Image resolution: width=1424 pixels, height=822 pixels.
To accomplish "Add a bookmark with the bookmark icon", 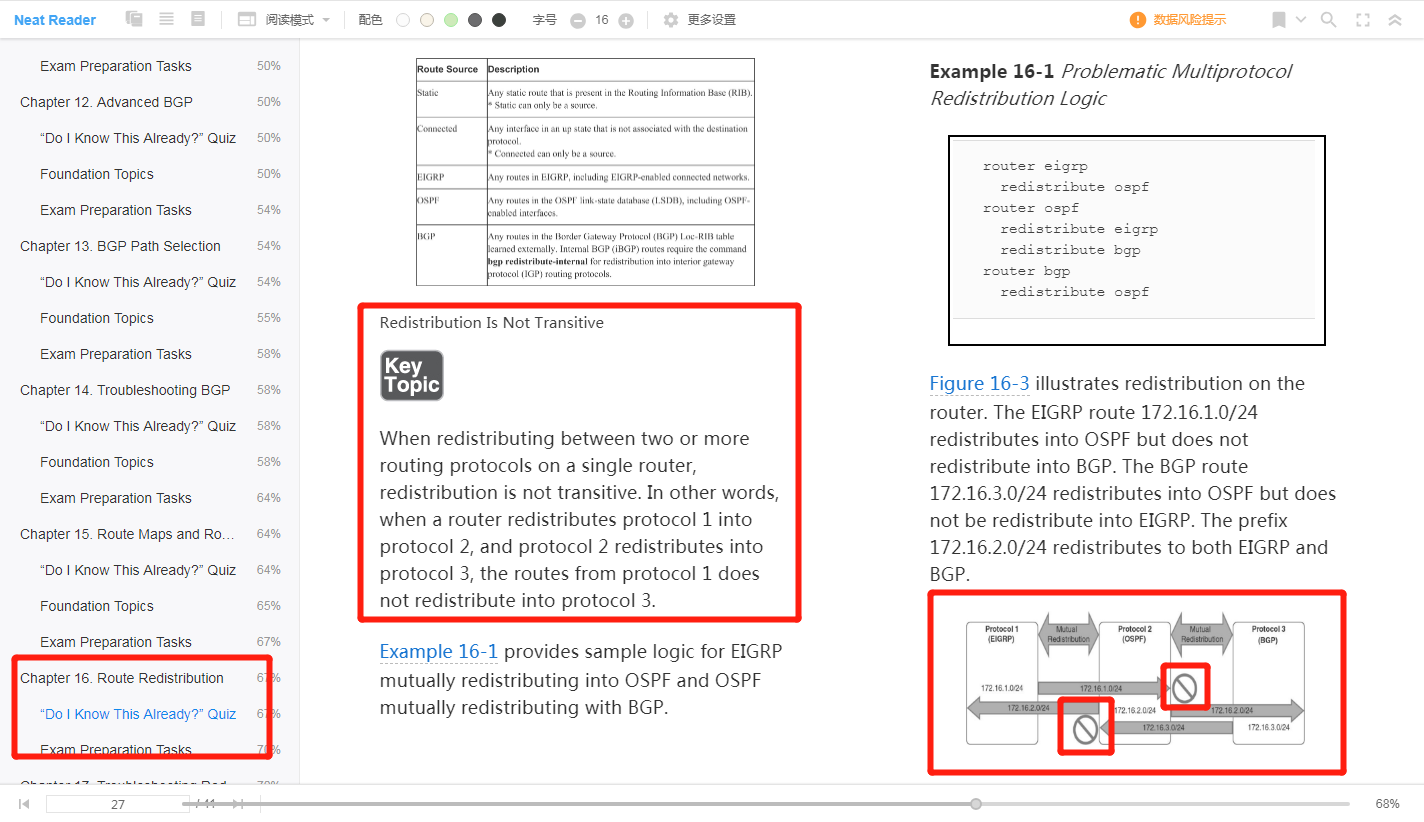I will point(1279,20).
